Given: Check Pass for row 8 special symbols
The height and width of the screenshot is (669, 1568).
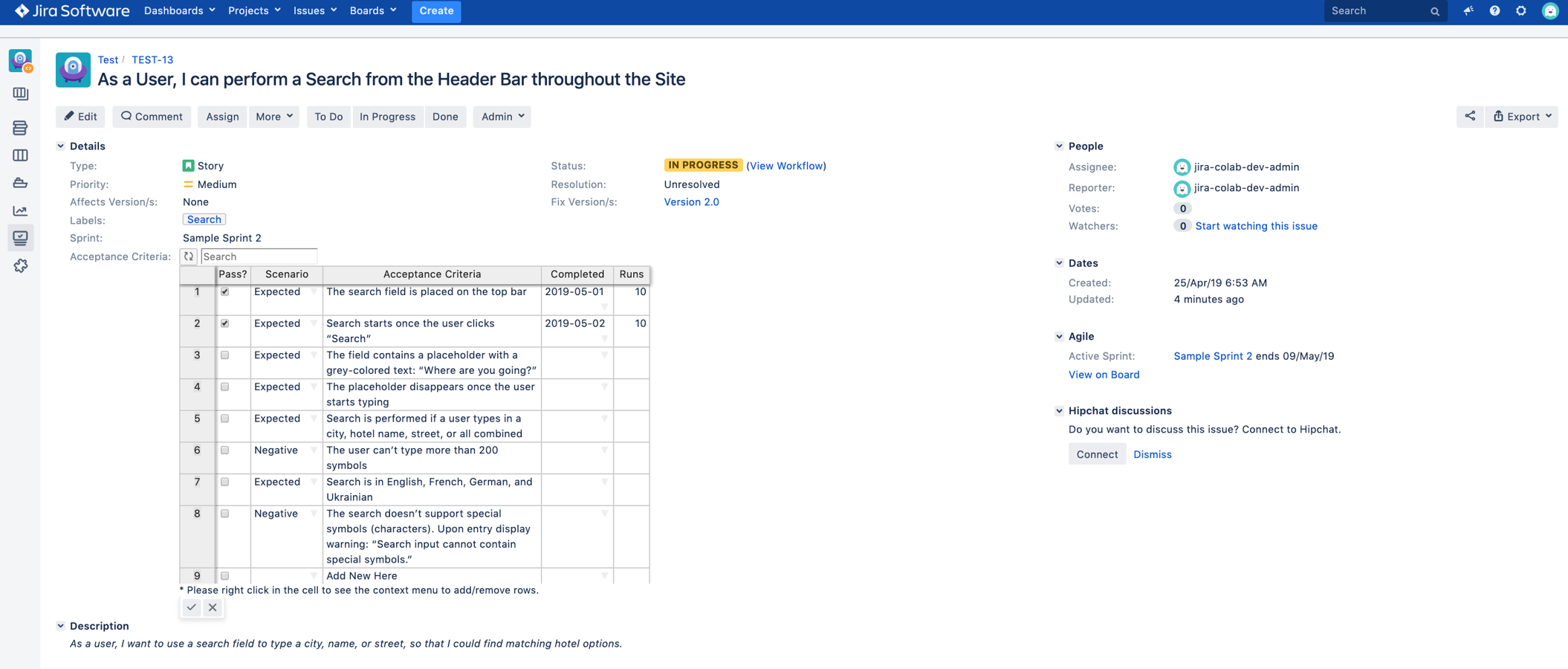Looking at the screenshot, I should pos(224,514).
